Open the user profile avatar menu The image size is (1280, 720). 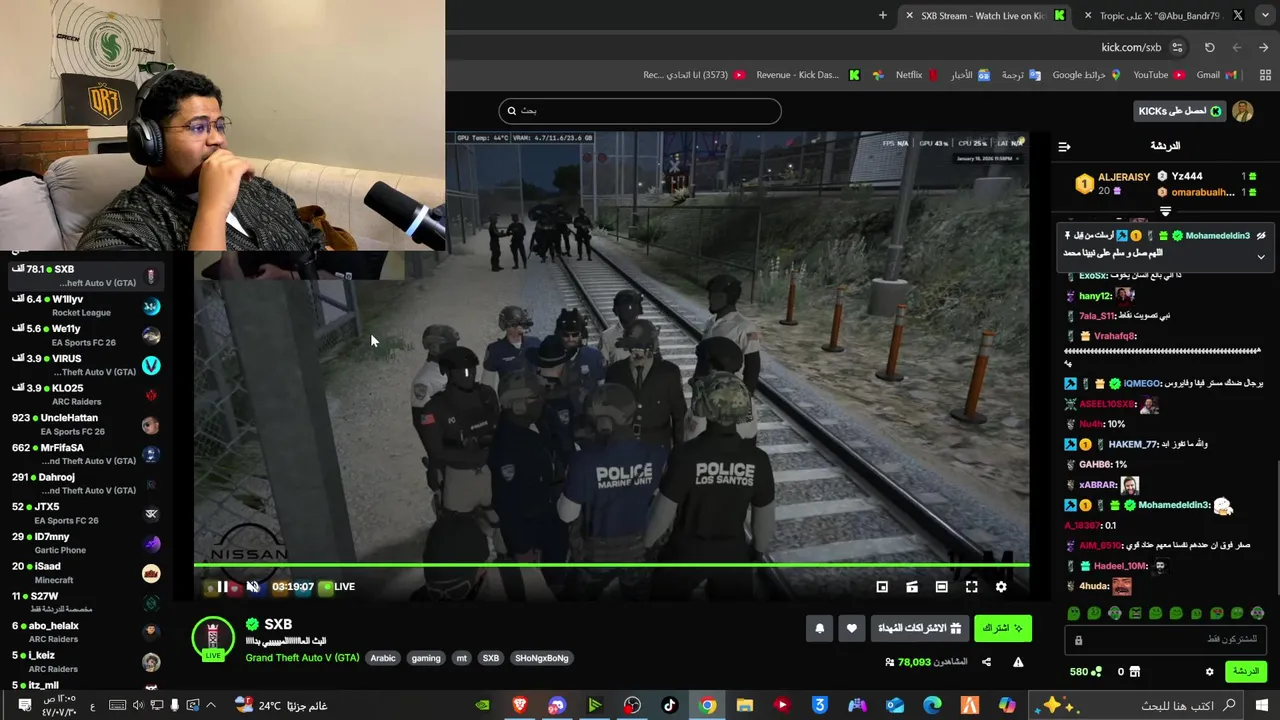(x=1243, y=111)
